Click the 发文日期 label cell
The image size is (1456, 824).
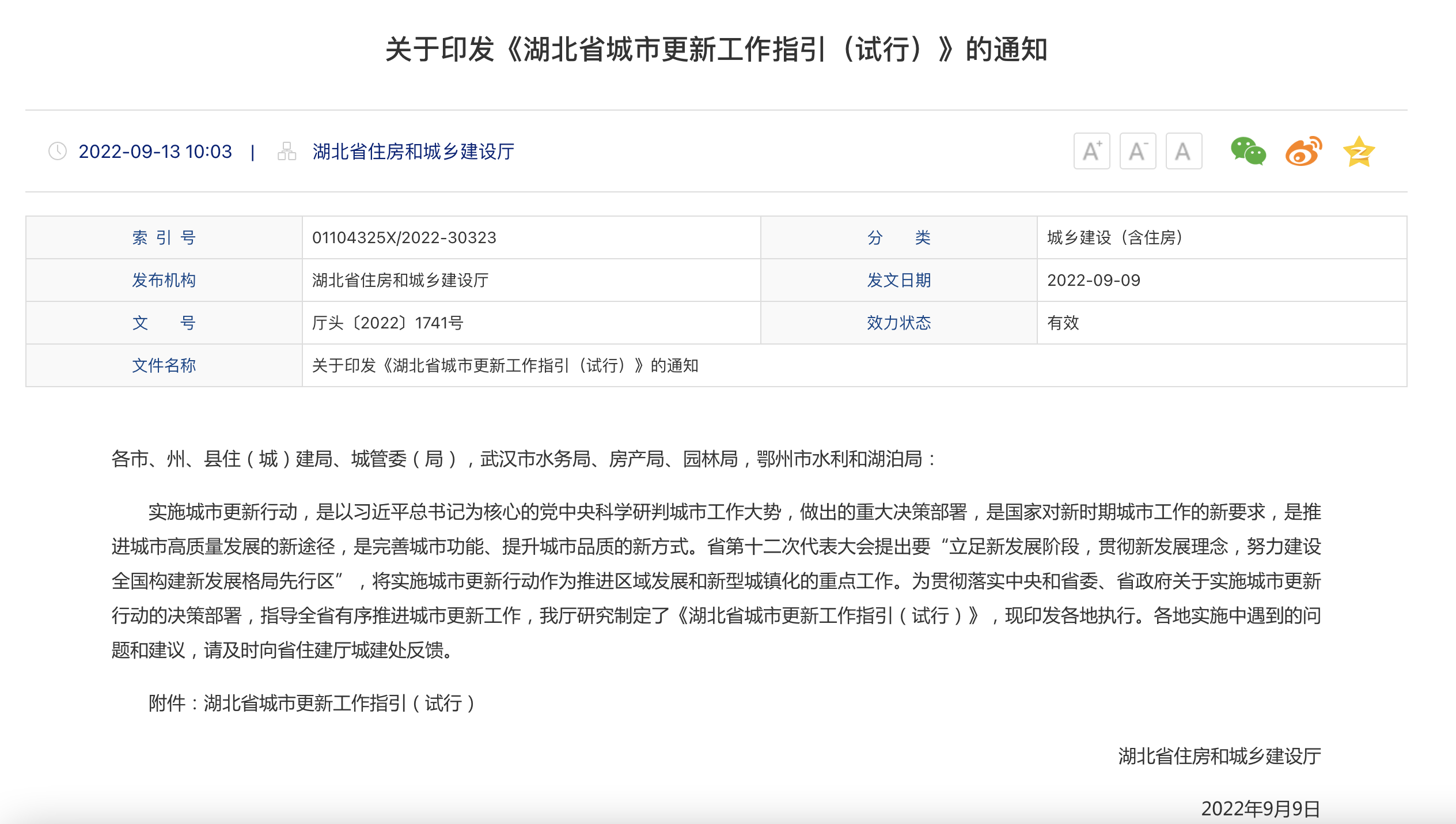coord(898,280)
